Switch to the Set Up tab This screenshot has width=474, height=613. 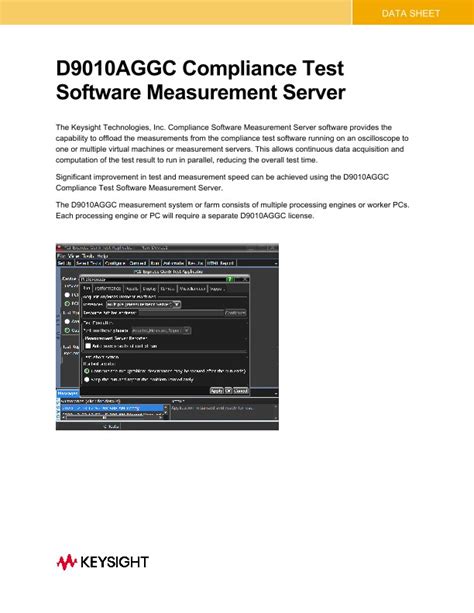(x=65, y=263)
